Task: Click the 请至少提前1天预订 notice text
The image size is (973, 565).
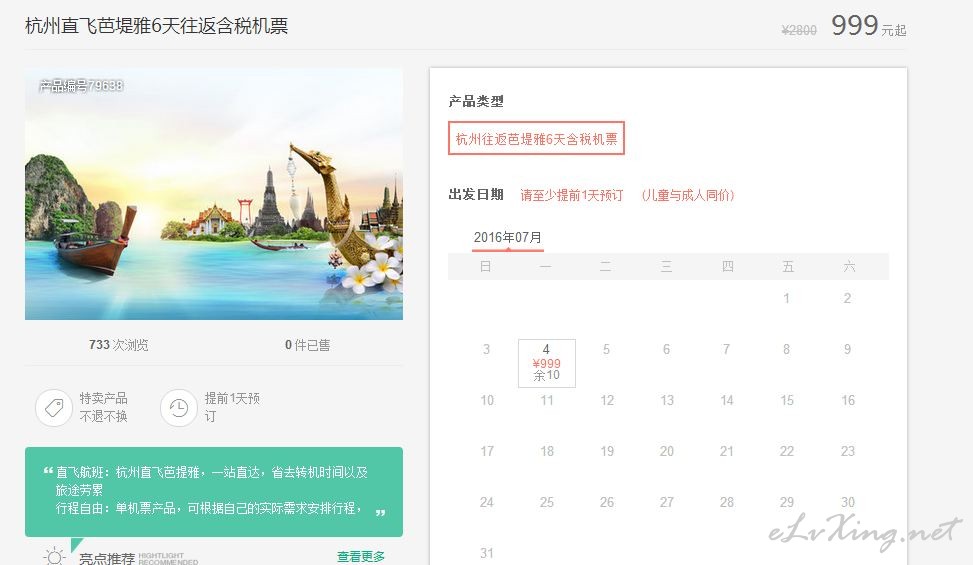Action: click(572, 195)
